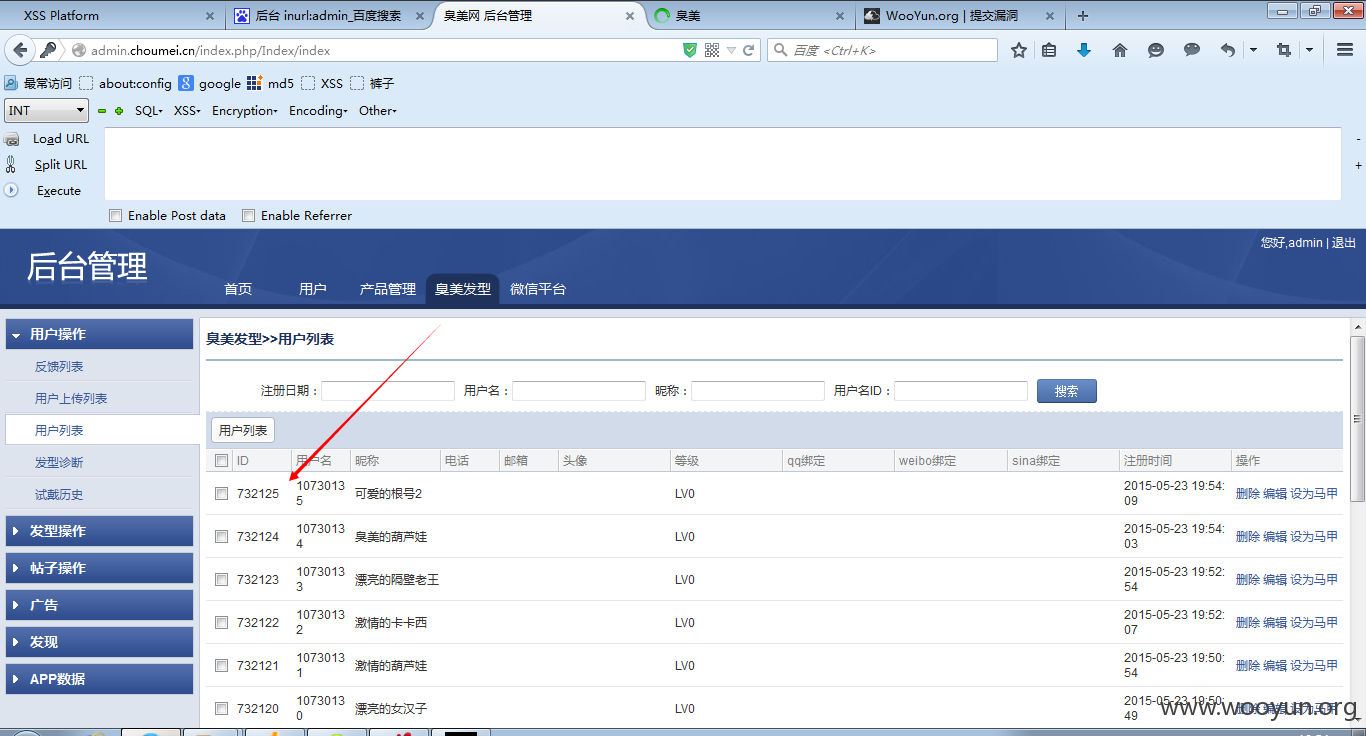Click the HackBar green minus icon
Image resolution: width=1366 pixels, height=736 pixels.
(102, 111)
